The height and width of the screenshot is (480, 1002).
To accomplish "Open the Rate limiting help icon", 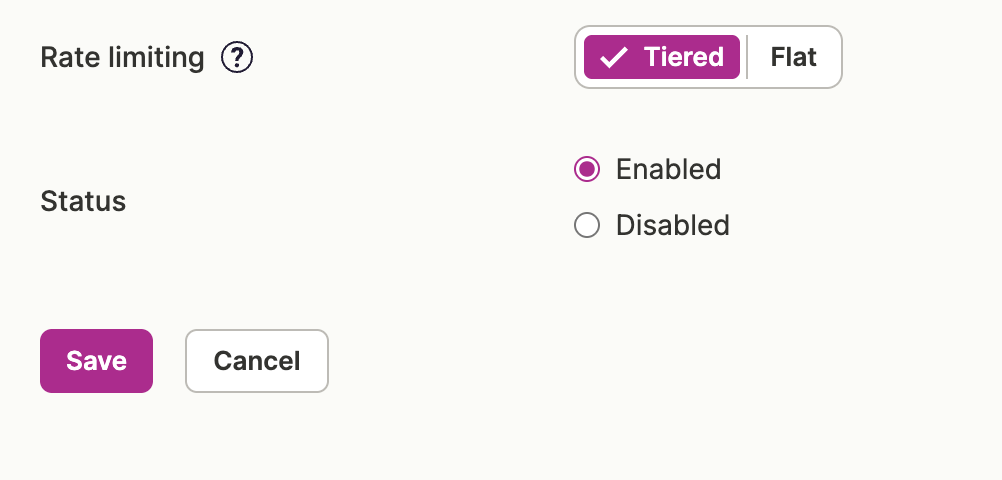I will [x=237, y=58].
